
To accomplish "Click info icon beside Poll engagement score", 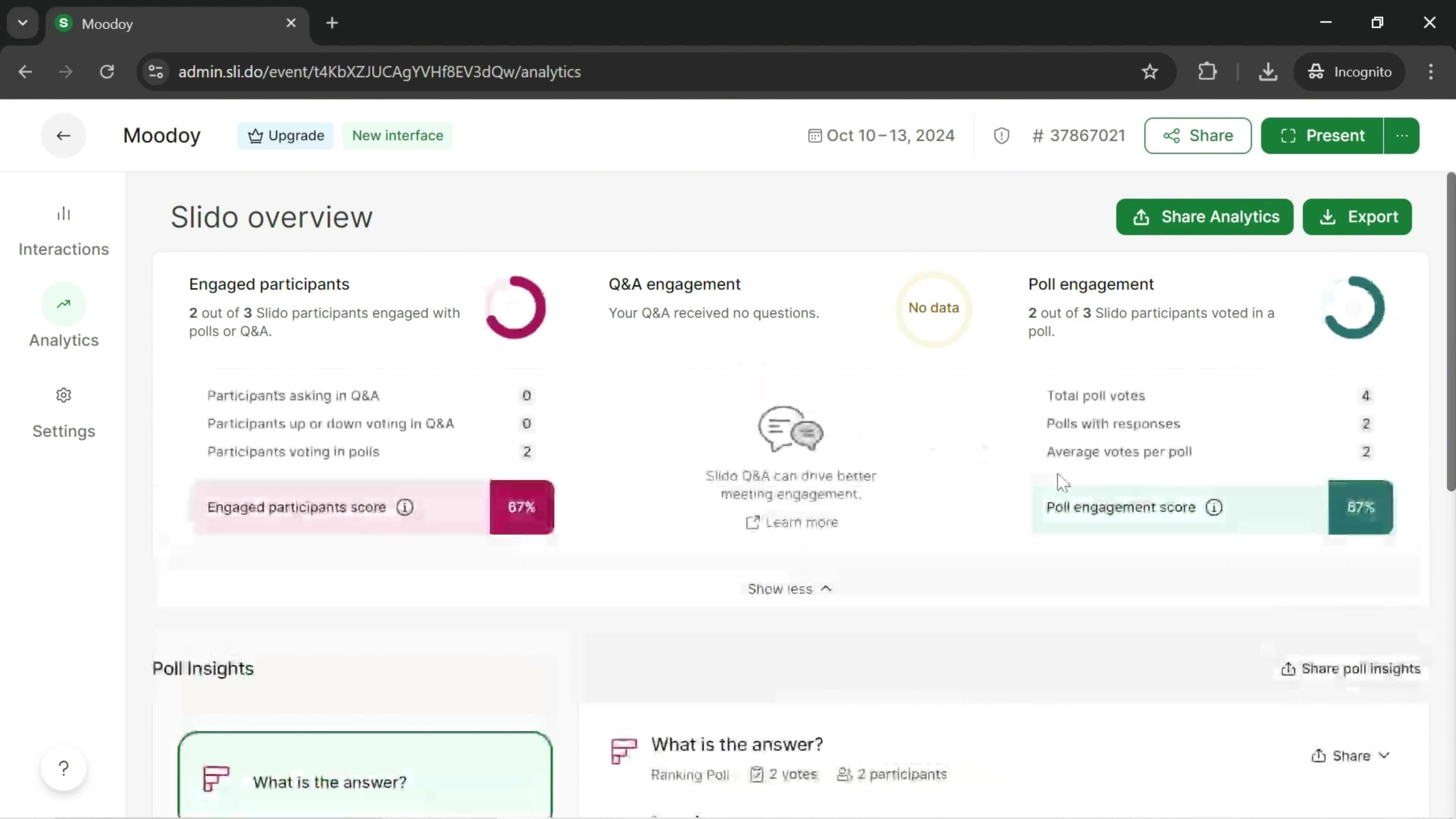I will click(x=1214, y=507).
